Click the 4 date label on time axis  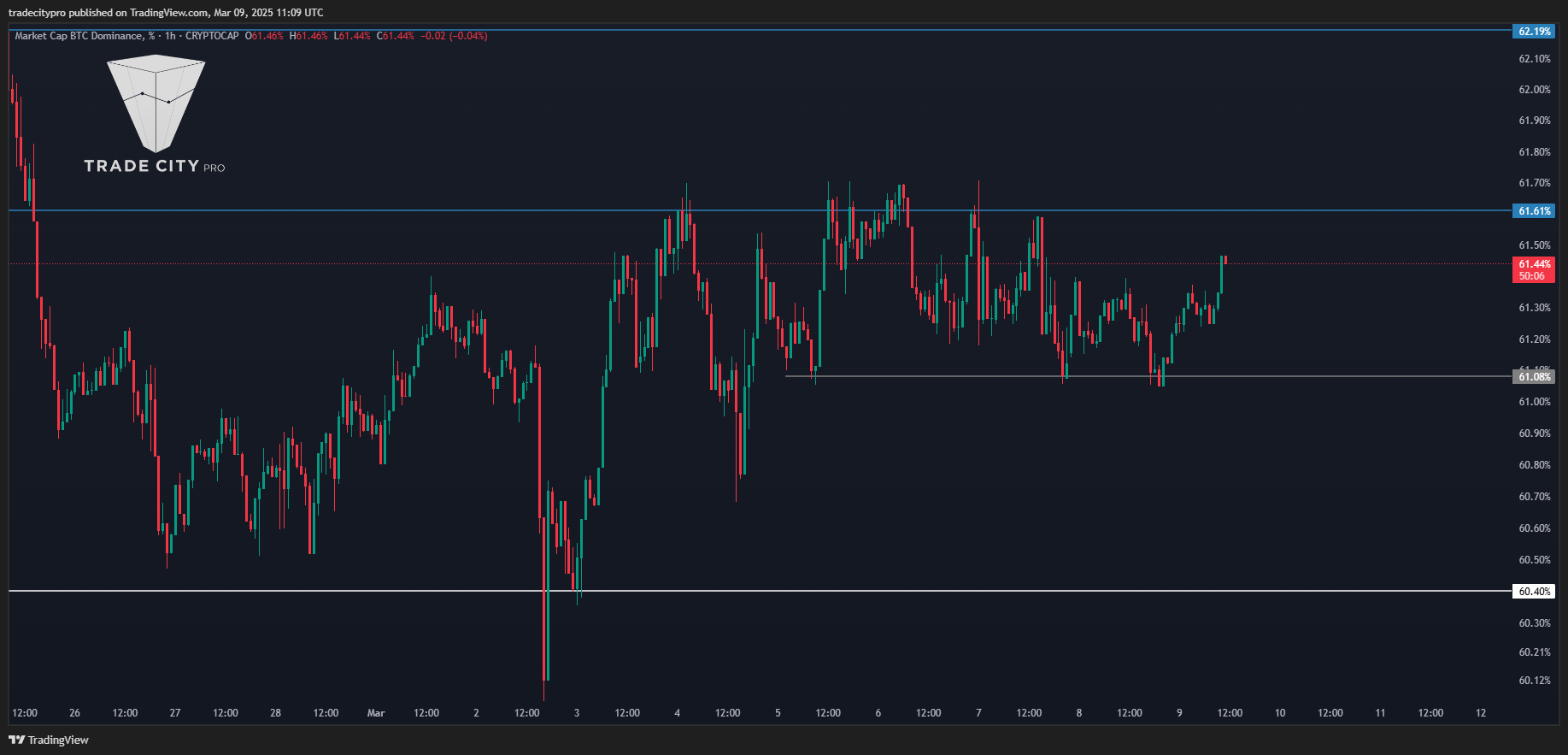click(678, 713)
